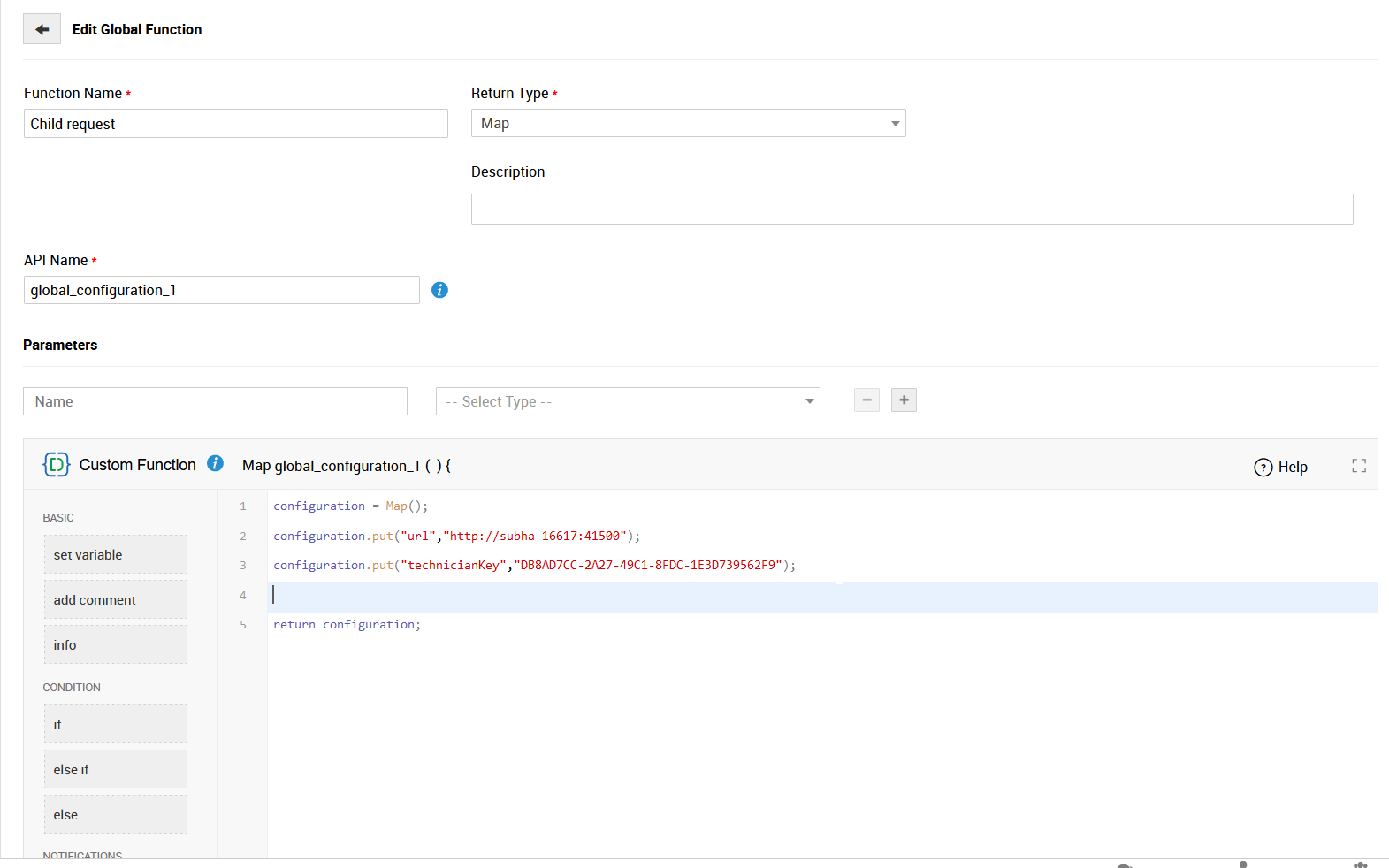
Task: Pick the if condition block
Action: pos(116,725)
